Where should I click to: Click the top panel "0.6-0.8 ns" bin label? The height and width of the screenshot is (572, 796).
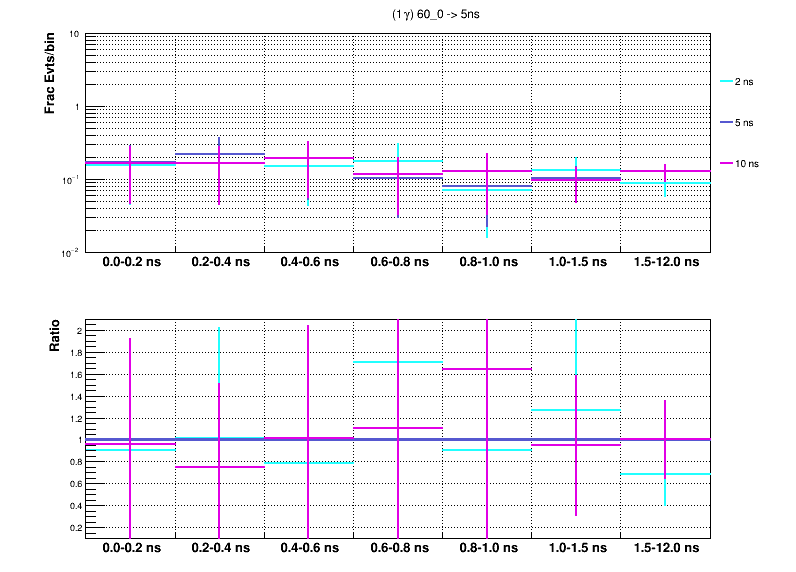(398, 263)
